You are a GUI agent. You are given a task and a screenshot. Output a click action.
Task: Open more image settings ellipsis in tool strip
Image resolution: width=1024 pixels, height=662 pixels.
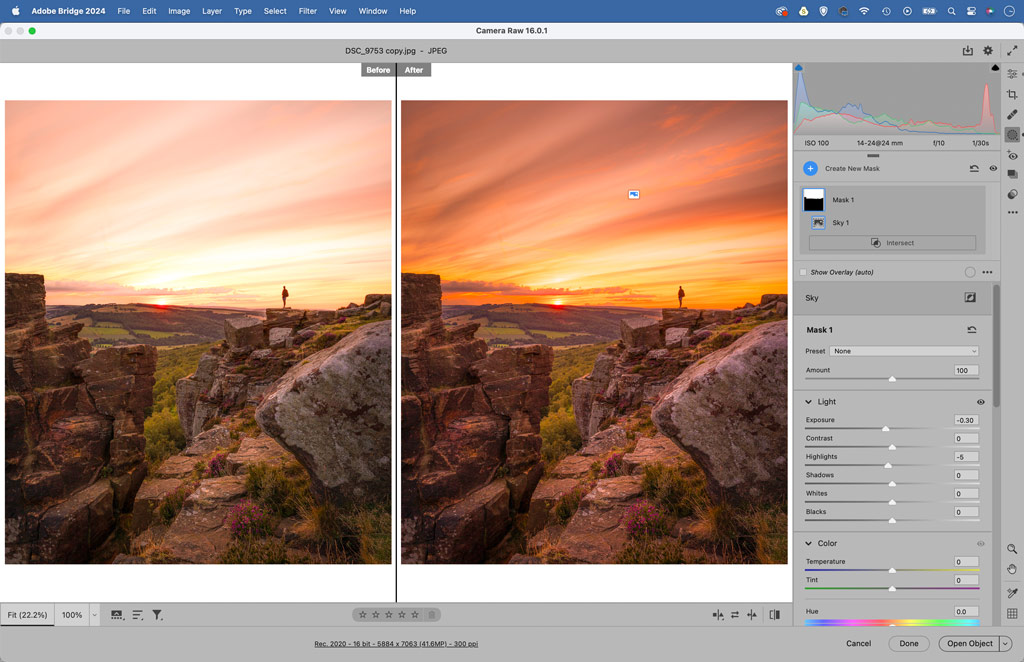[1012, 212]
